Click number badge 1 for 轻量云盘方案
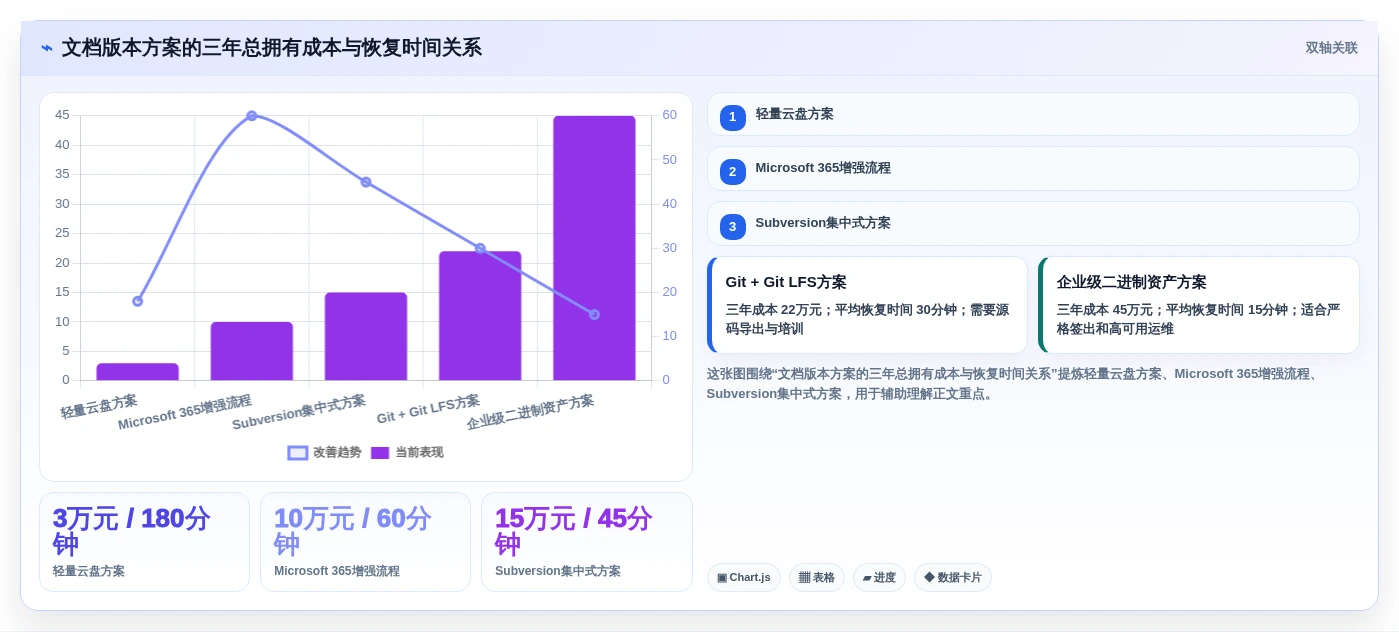The width and height of the screenshot is (1399, 632). pyautogui.click(x=733, y=117)
